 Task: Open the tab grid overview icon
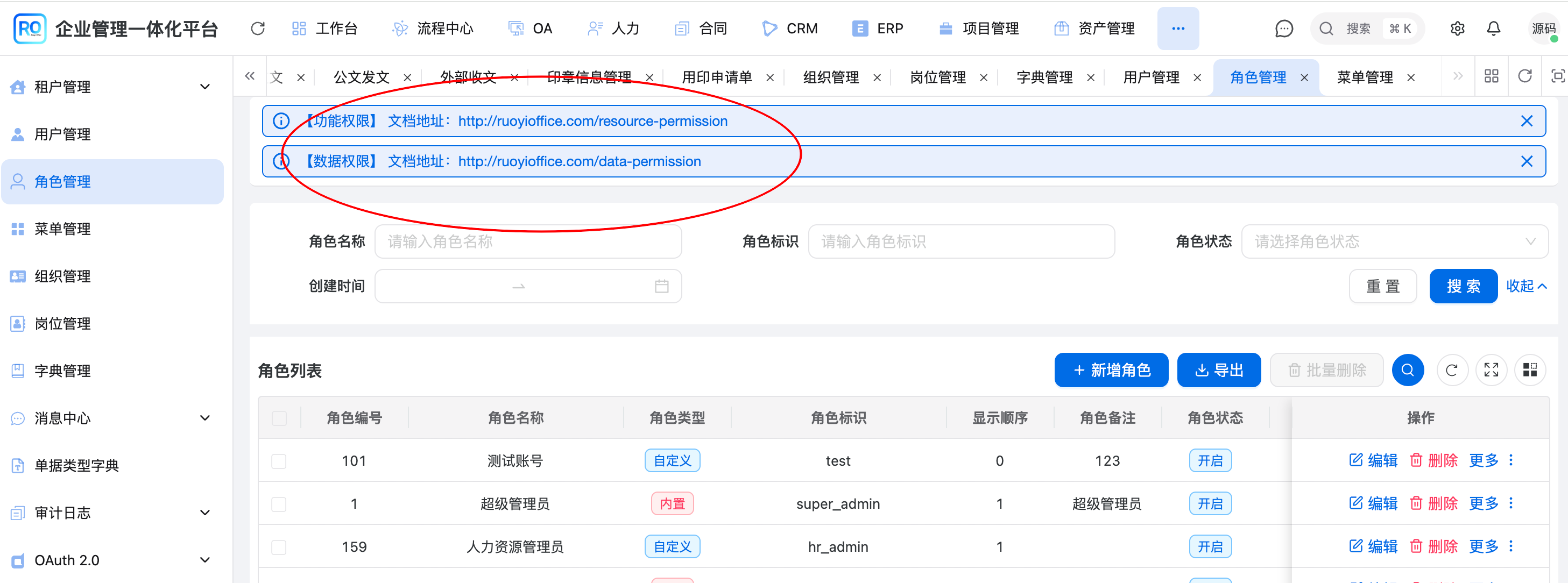coord(1491,76)
